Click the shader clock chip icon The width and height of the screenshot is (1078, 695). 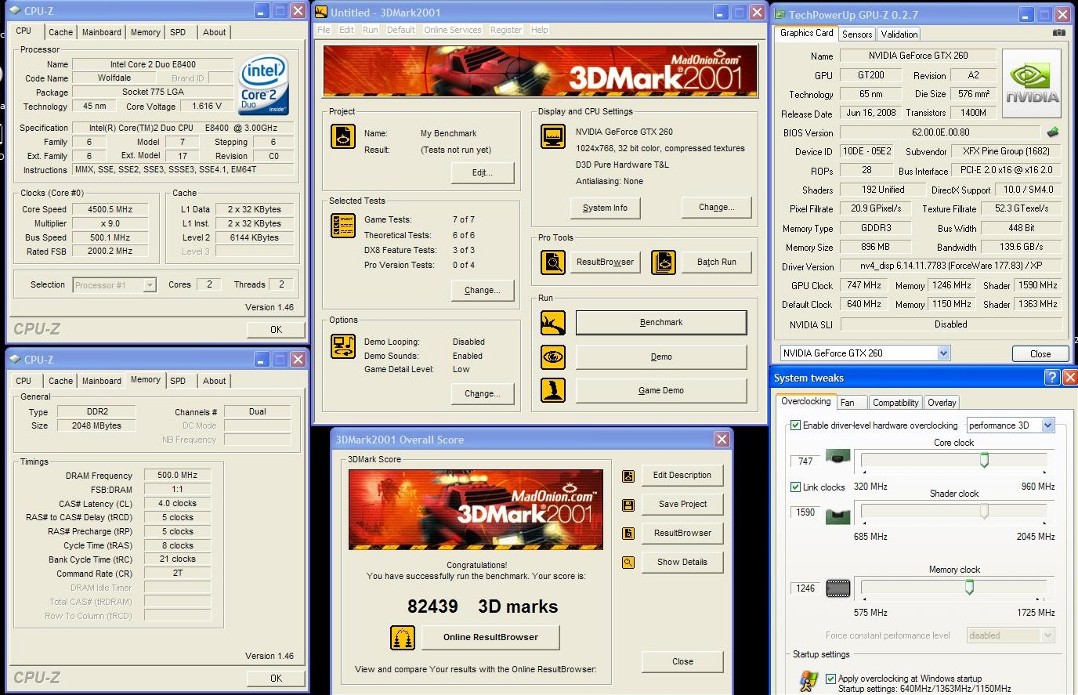pos(837,516)
